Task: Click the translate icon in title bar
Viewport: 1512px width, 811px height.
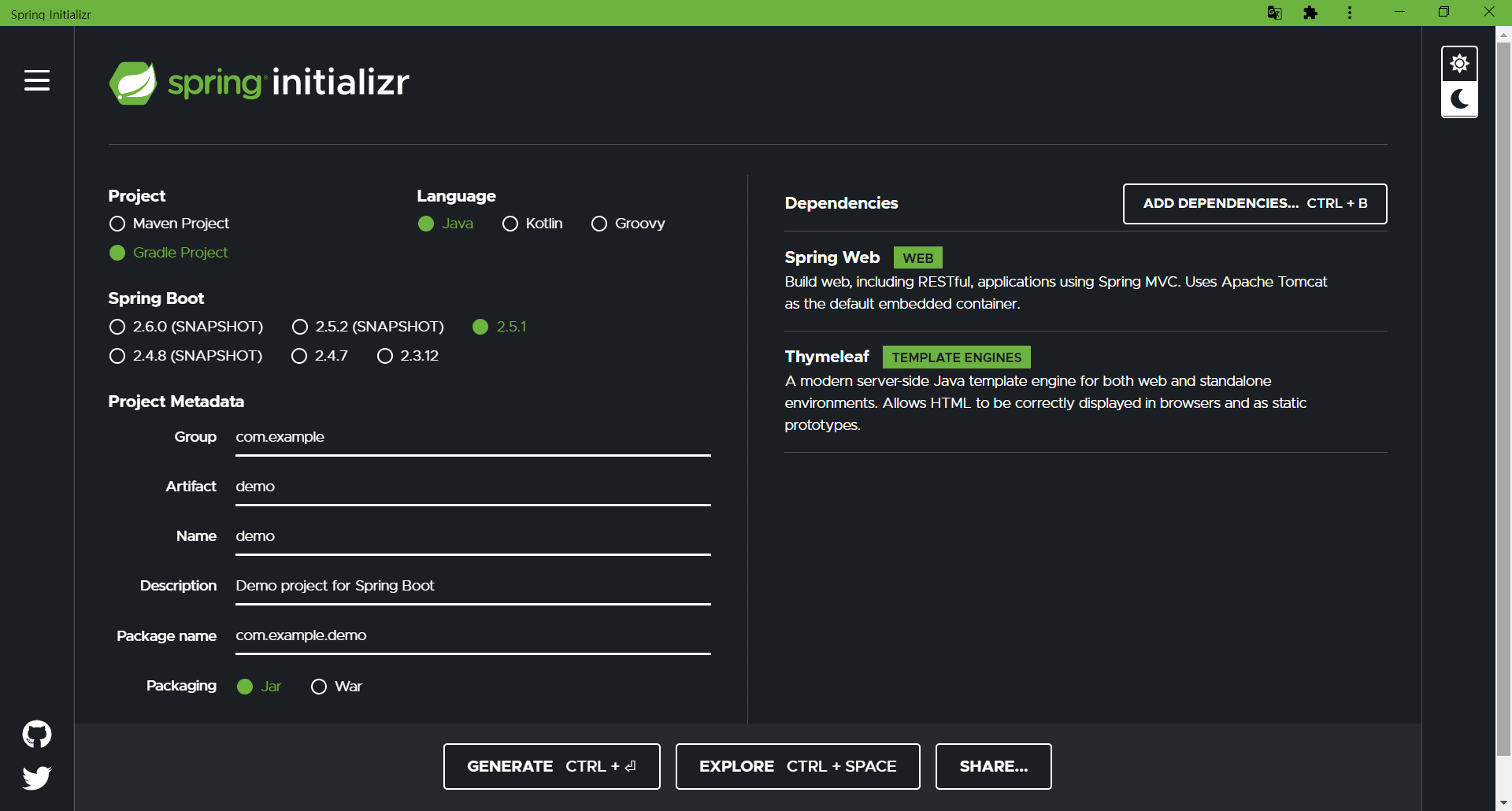Action: click(x=1274, y=13)
